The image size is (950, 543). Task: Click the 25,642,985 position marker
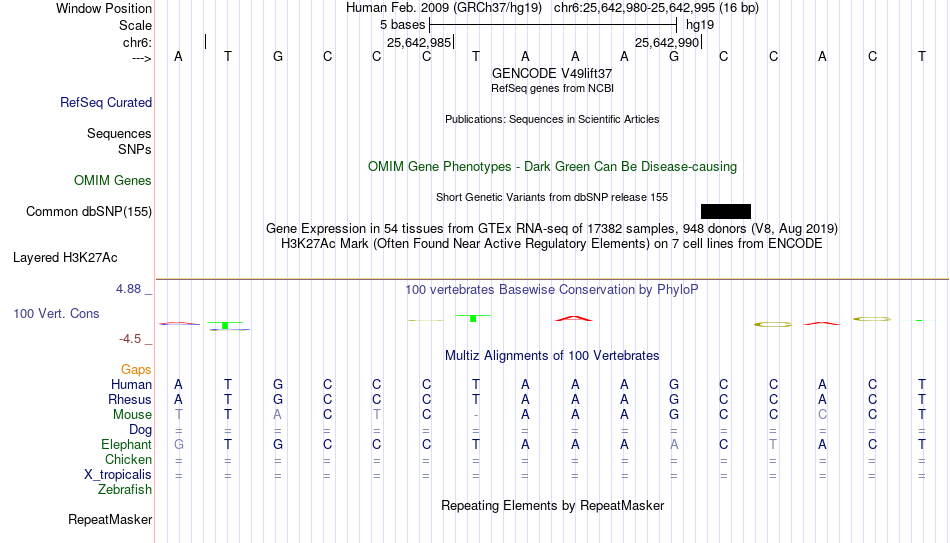tap(419, 42)
